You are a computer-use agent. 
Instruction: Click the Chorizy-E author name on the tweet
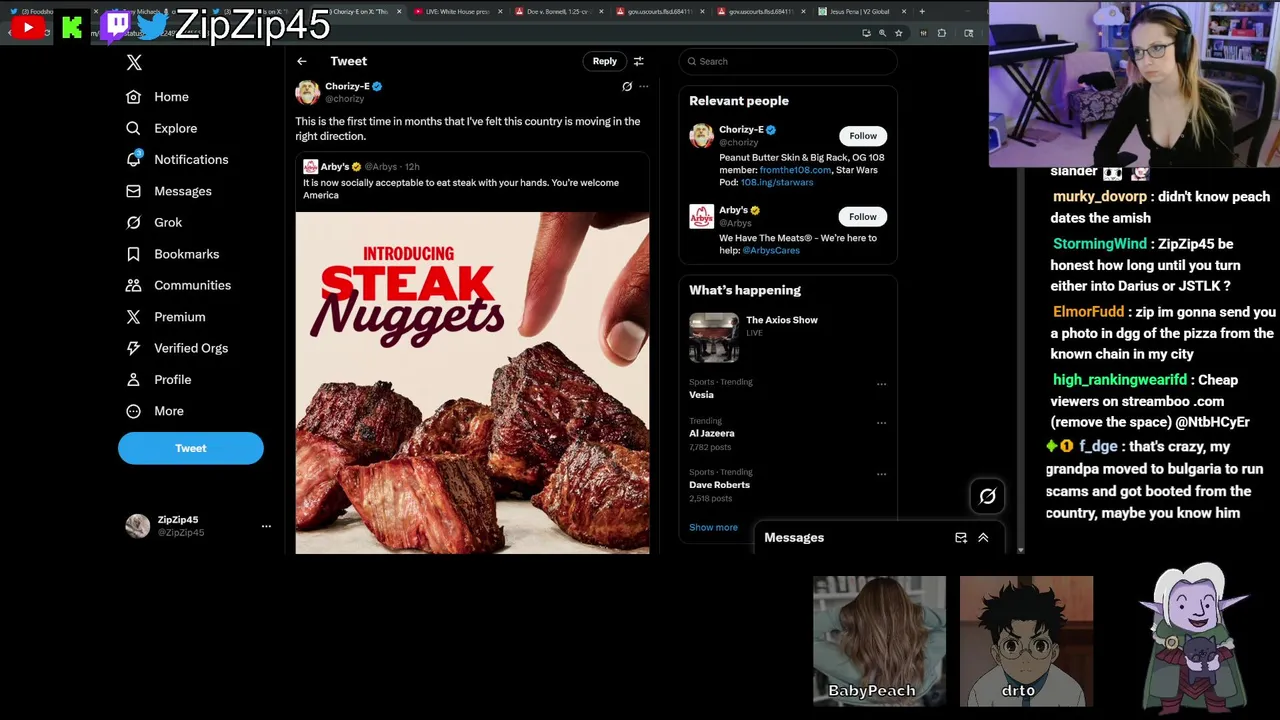click(347, 86)
